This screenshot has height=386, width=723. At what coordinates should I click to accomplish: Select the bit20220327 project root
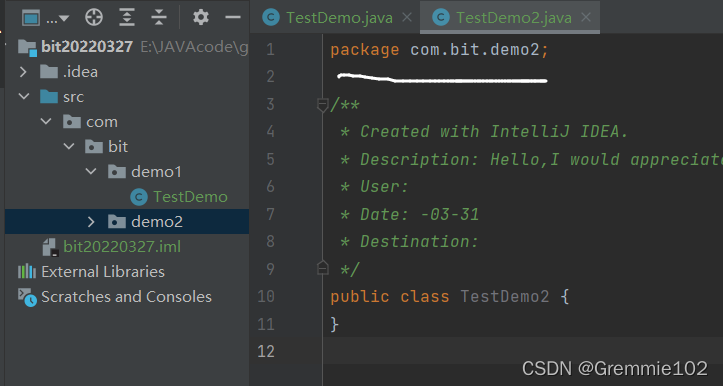tap(87, 47)
